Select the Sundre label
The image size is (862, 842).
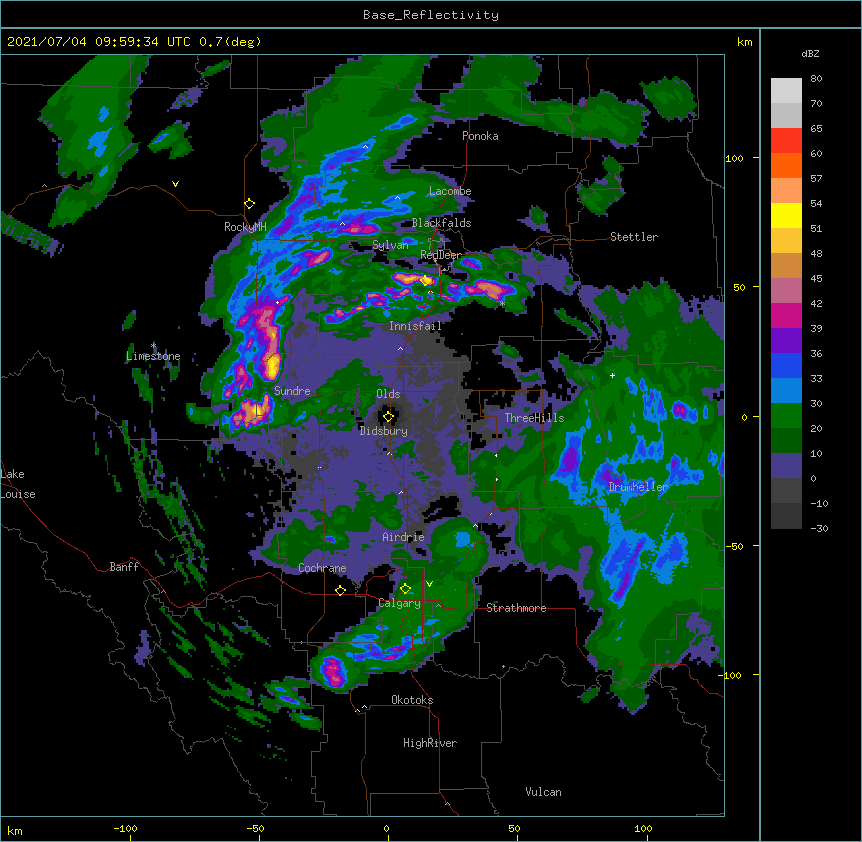[292, 391]
